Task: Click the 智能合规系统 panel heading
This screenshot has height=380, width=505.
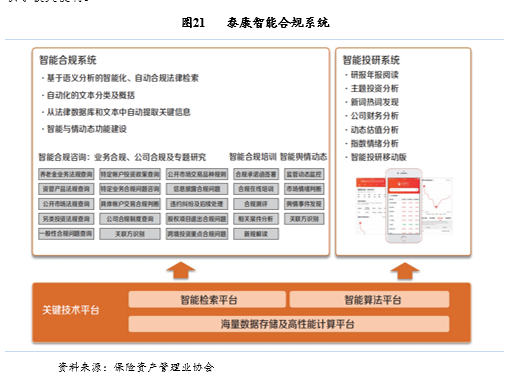Action: tap(68, 60)
